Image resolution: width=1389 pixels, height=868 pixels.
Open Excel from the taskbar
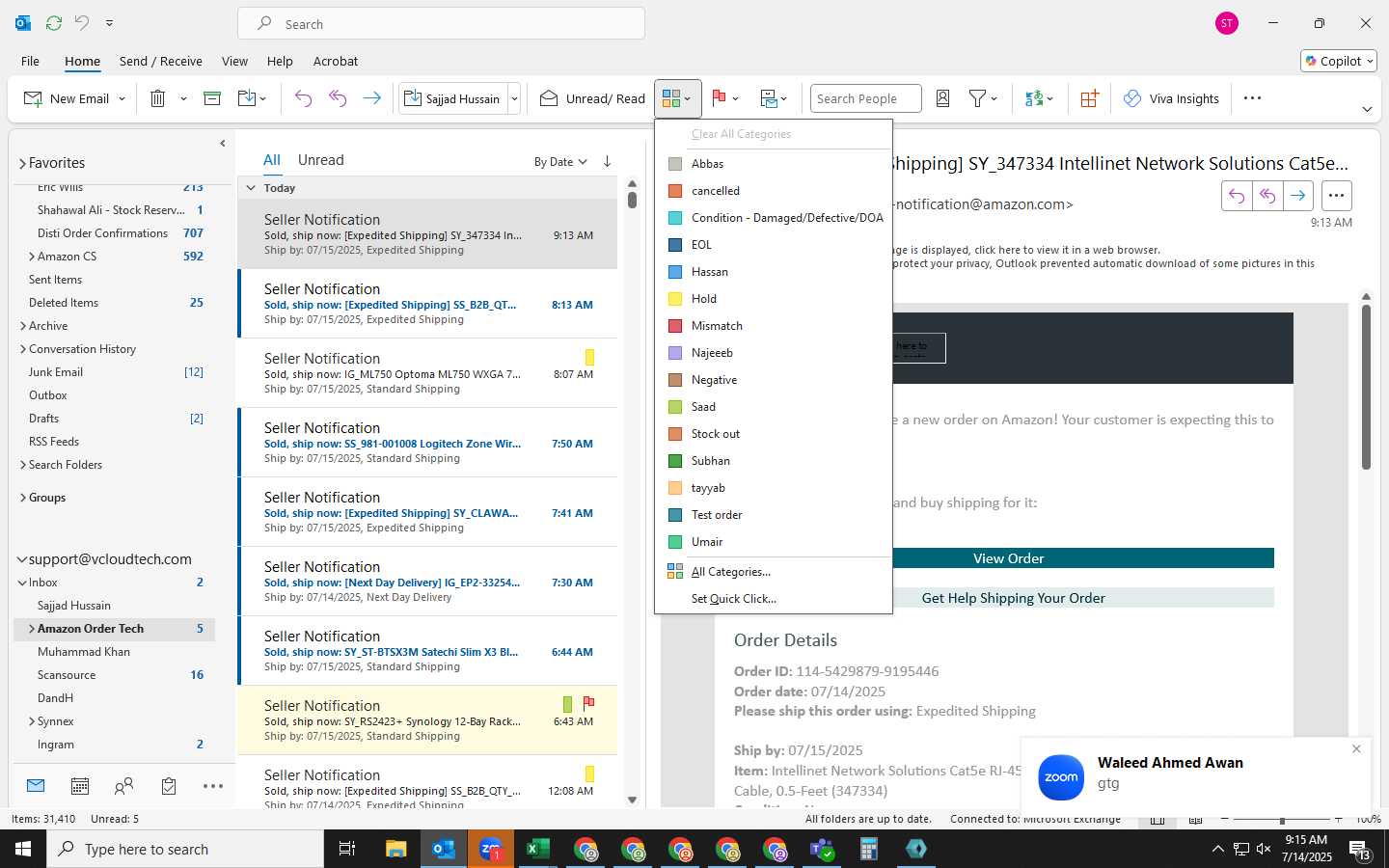537,849
